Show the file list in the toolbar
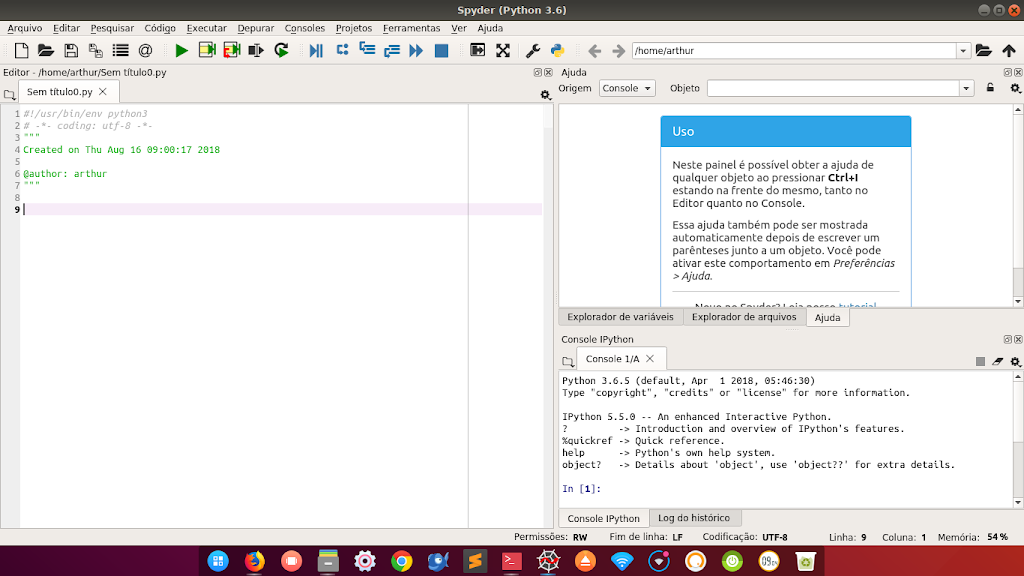This screenshot has height=576, width=1024. 120,50
